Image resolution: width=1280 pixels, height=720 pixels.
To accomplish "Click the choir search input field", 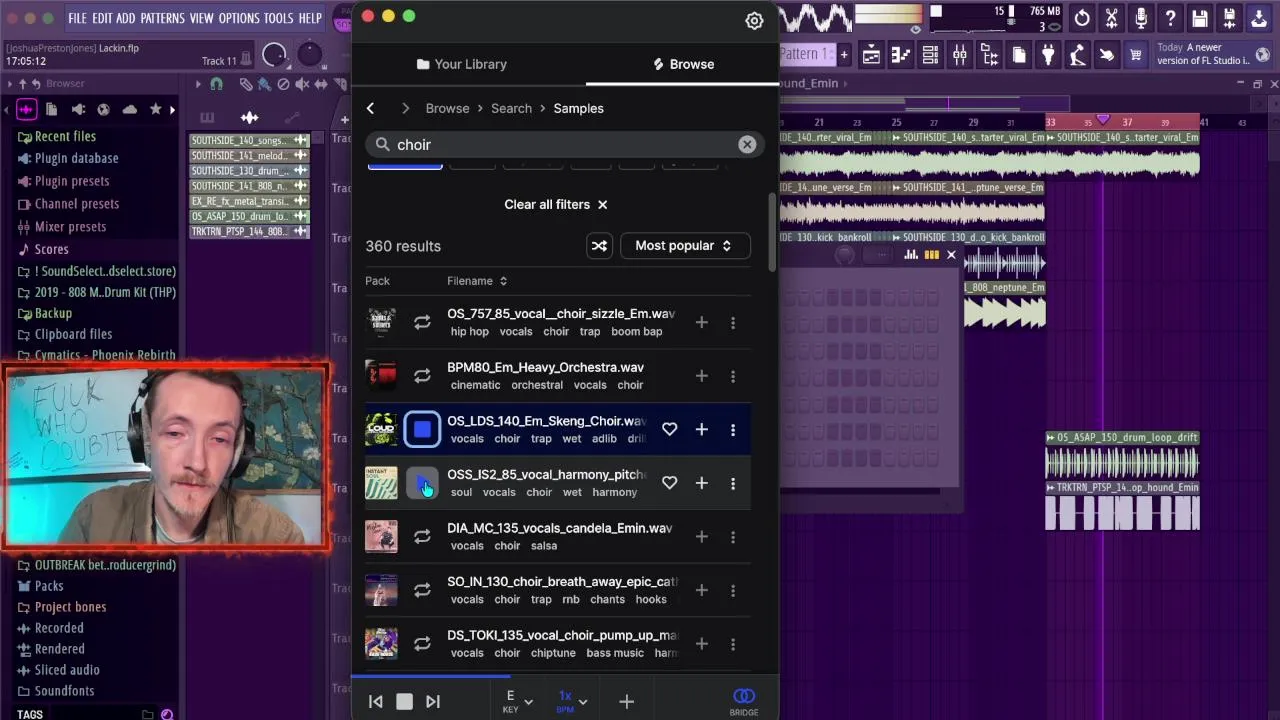I will pos(565,145).
